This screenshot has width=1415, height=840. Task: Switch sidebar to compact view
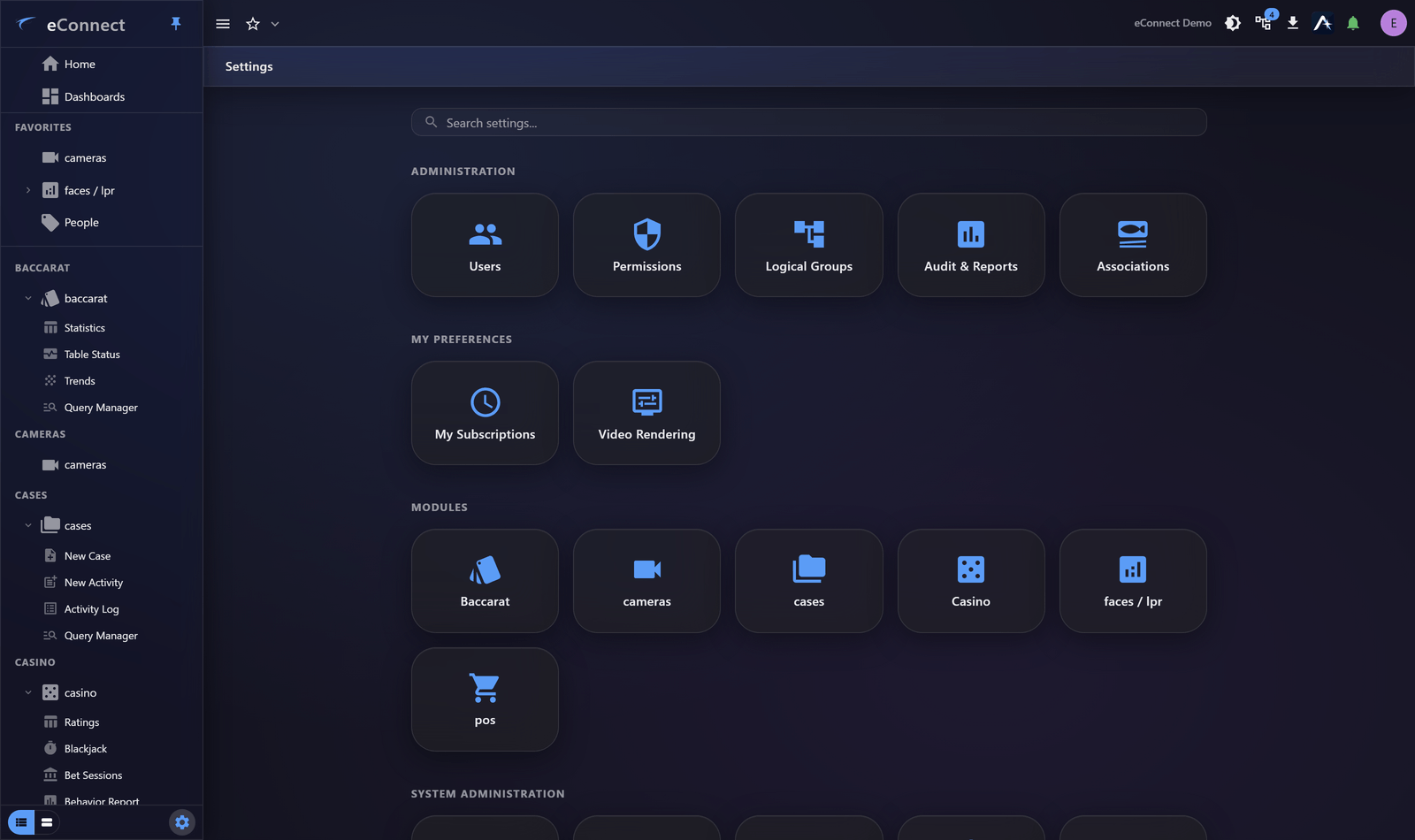(47, 822)
